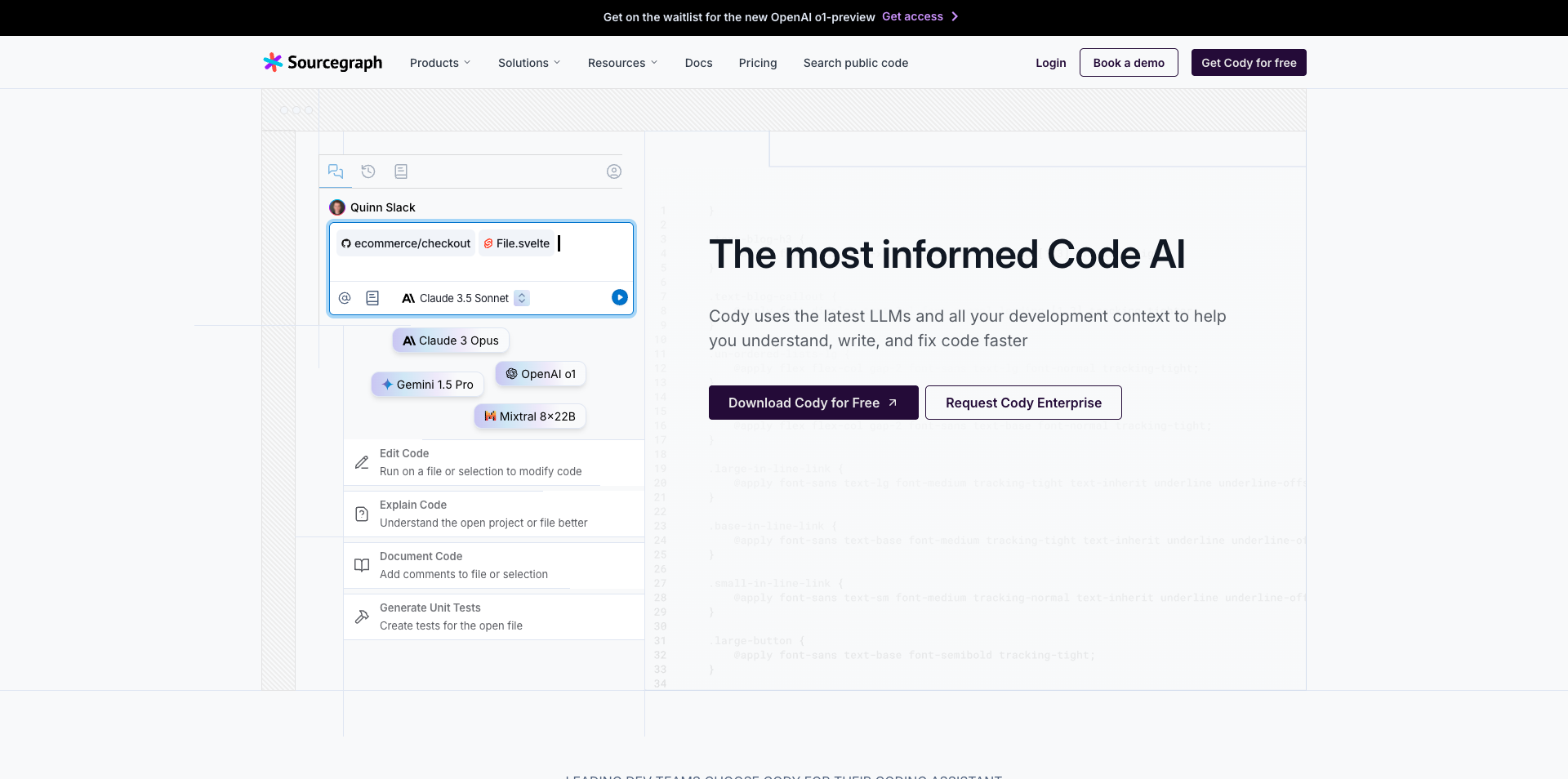
Task: Click the Book a demo button
Action: click(1129, 63)
